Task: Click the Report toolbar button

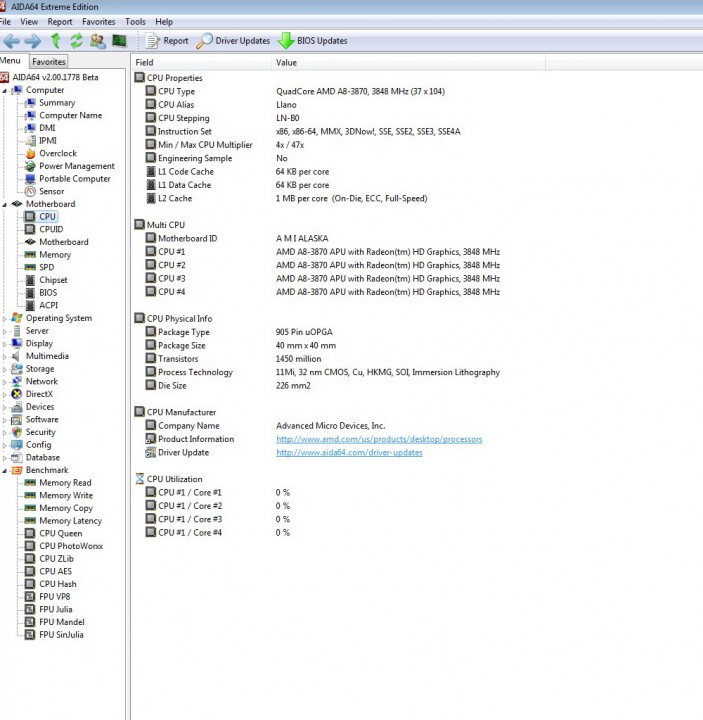Action: tap(167, 41)
